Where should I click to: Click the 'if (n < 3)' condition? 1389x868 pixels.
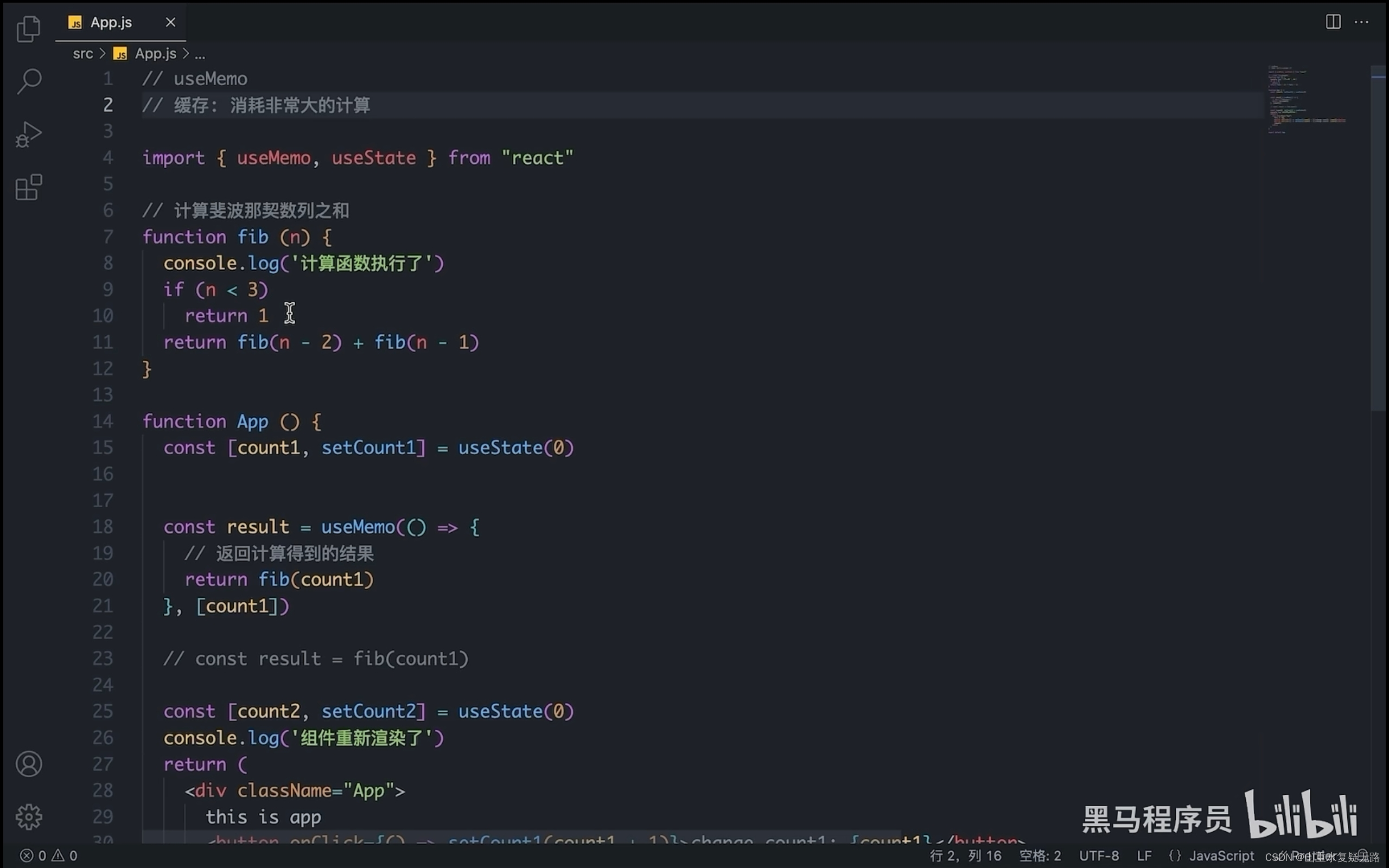point(216,289)
